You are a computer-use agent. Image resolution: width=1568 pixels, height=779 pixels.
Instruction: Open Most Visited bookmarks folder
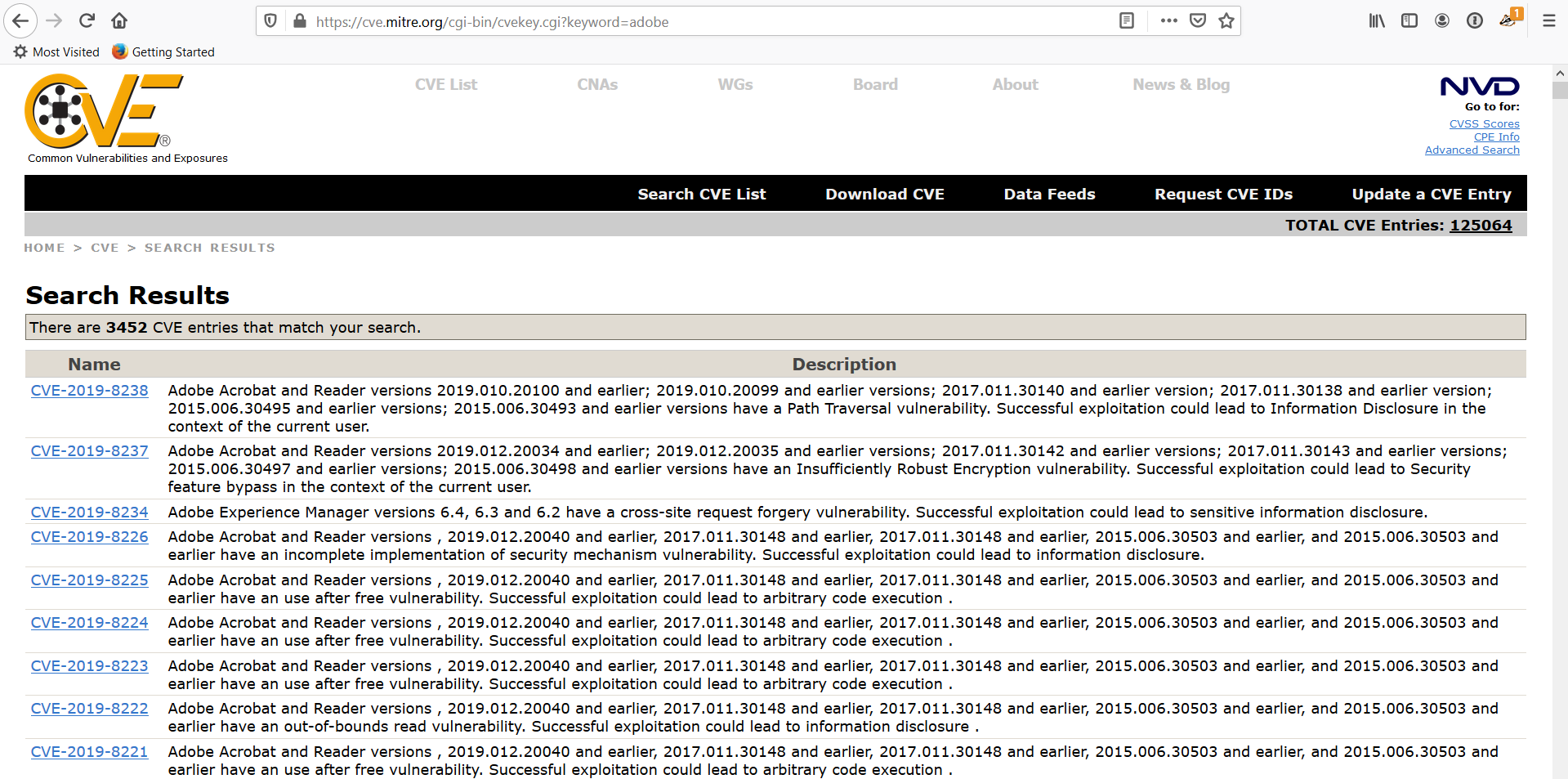coord(56,52)
